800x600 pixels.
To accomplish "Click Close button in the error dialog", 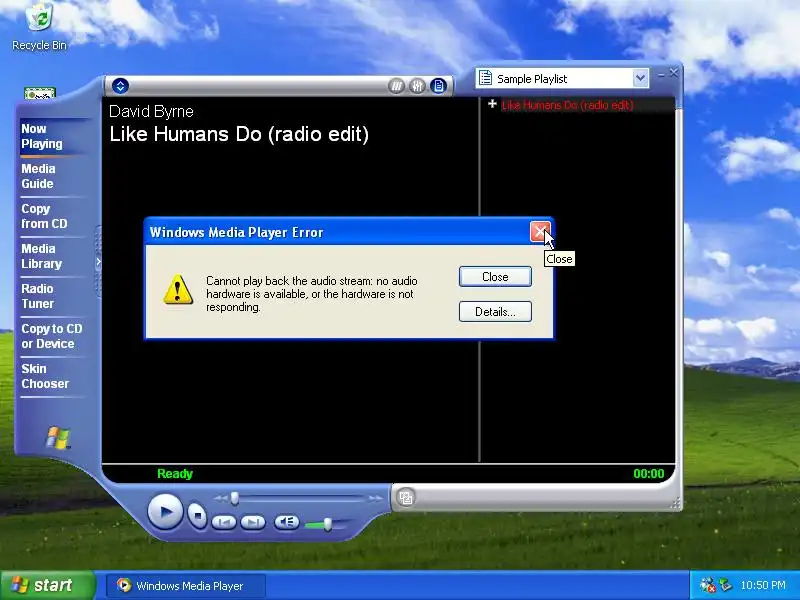I will tap(495, 277).
